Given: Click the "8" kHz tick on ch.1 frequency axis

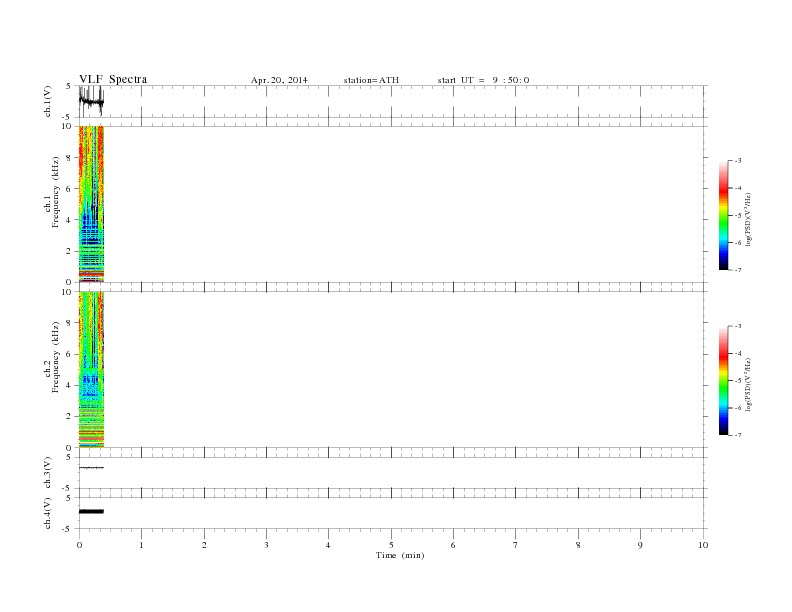Looking at the screenshot, I should coord(69,158).
